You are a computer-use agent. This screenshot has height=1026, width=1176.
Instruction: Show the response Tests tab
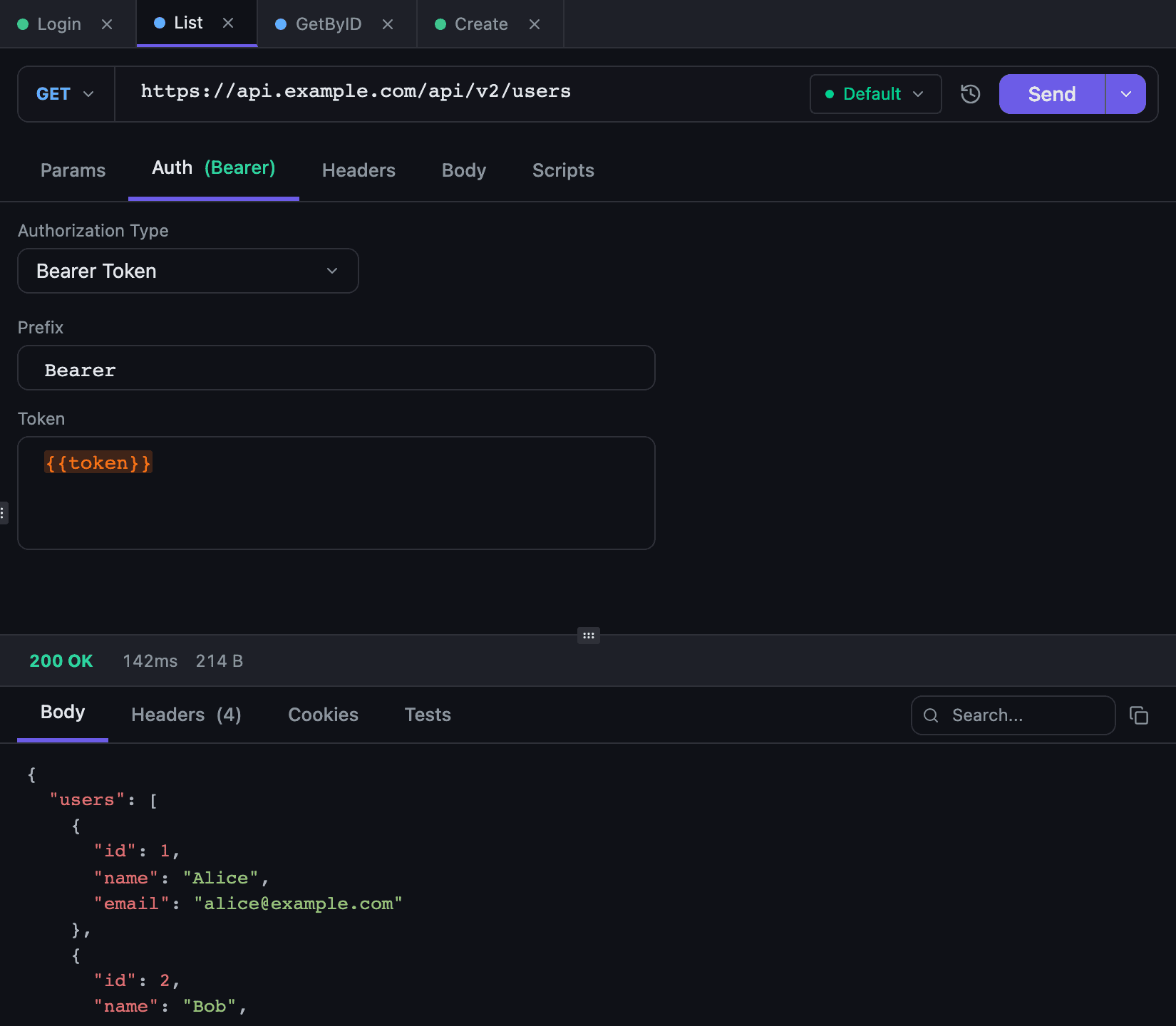point(428,715)
